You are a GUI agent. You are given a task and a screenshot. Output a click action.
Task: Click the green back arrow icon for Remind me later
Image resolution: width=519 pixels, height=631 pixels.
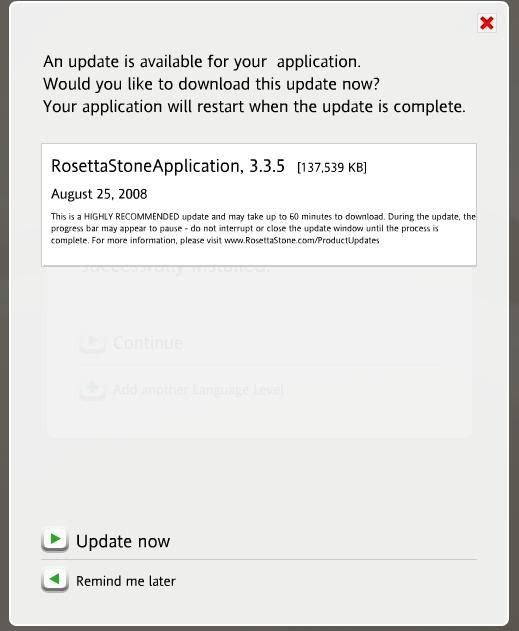(55, 580)
